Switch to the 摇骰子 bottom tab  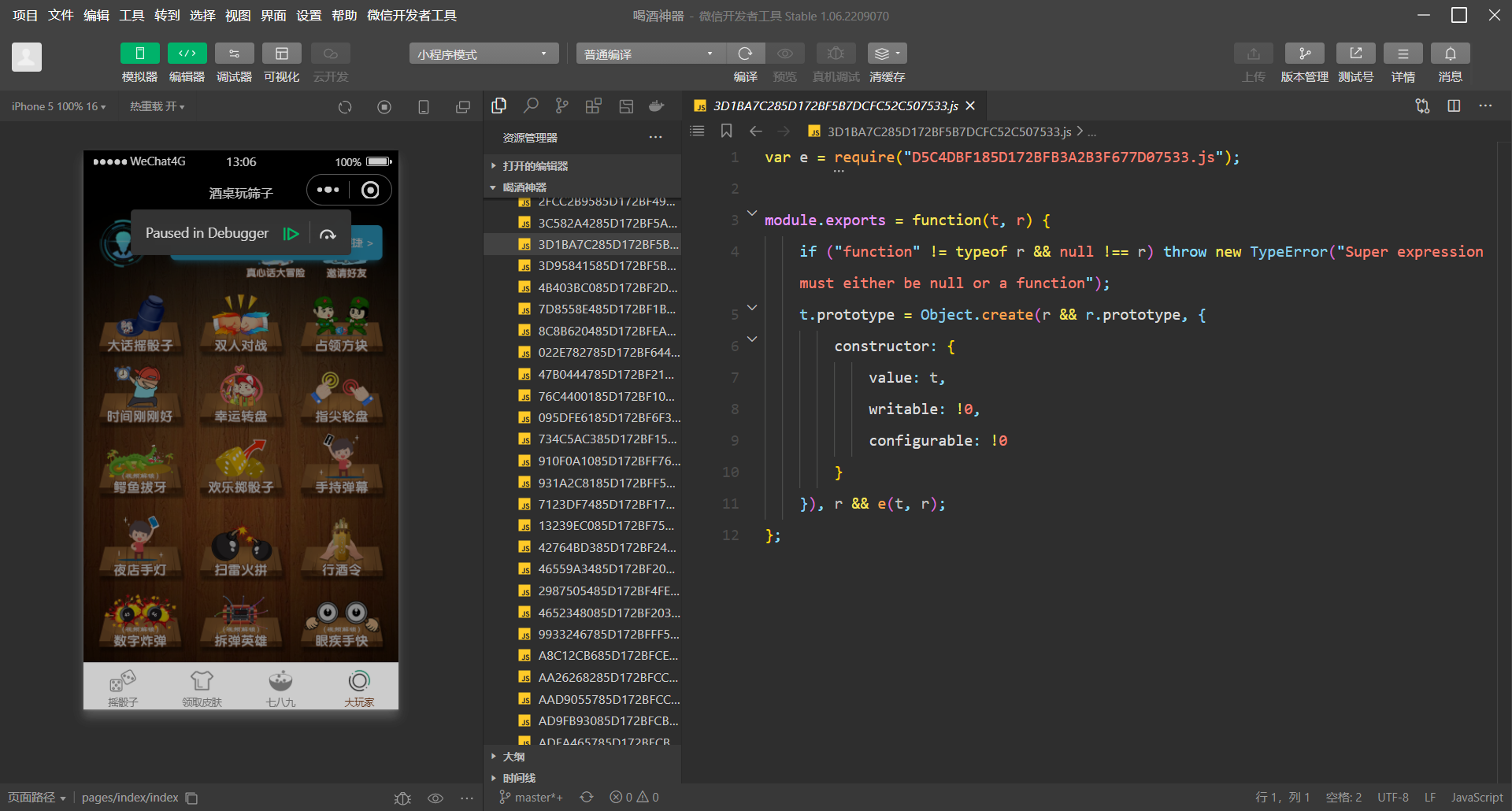pos(123,687)
